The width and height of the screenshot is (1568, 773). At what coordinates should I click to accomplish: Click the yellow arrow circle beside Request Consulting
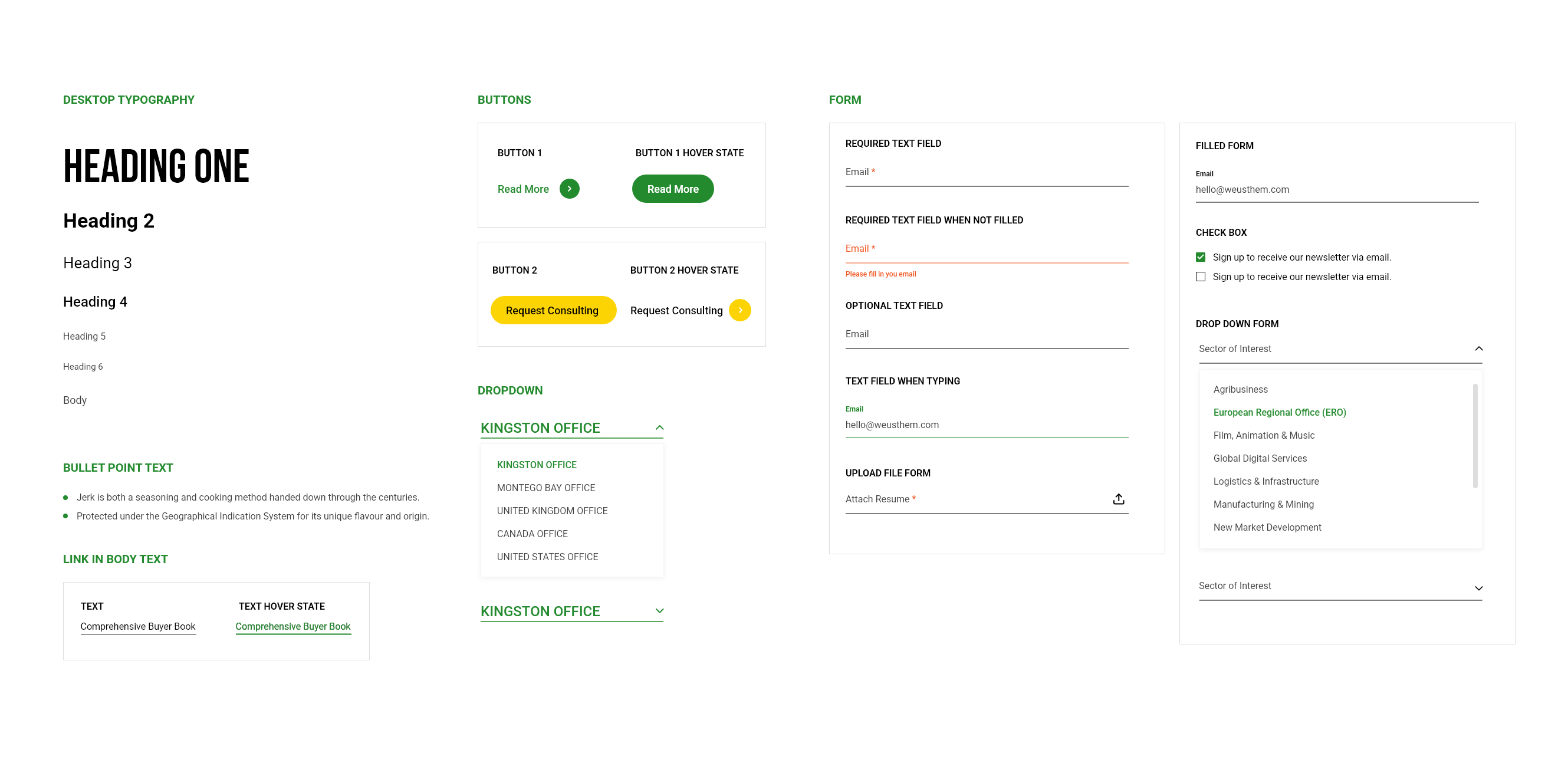(x=739, y=310)
